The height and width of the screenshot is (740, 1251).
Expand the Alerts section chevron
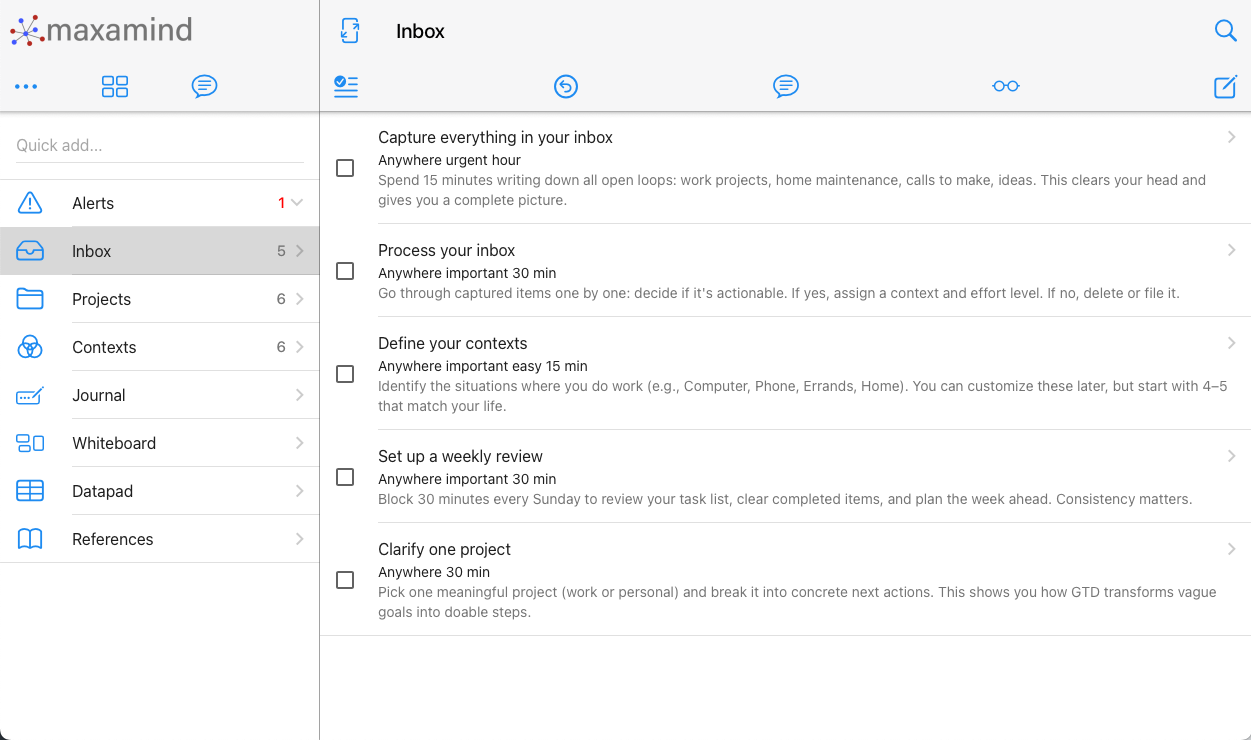[297, 203]
